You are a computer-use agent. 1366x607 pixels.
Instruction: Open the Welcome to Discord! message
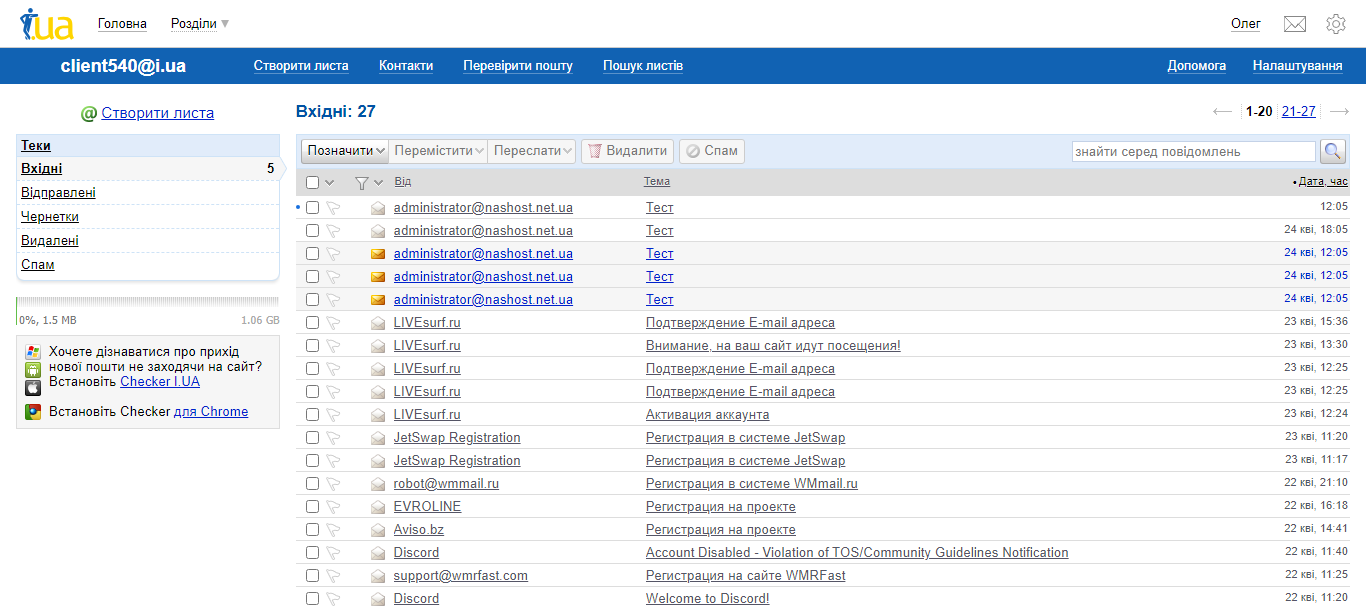pyautogui.click(x=707, y=599)
